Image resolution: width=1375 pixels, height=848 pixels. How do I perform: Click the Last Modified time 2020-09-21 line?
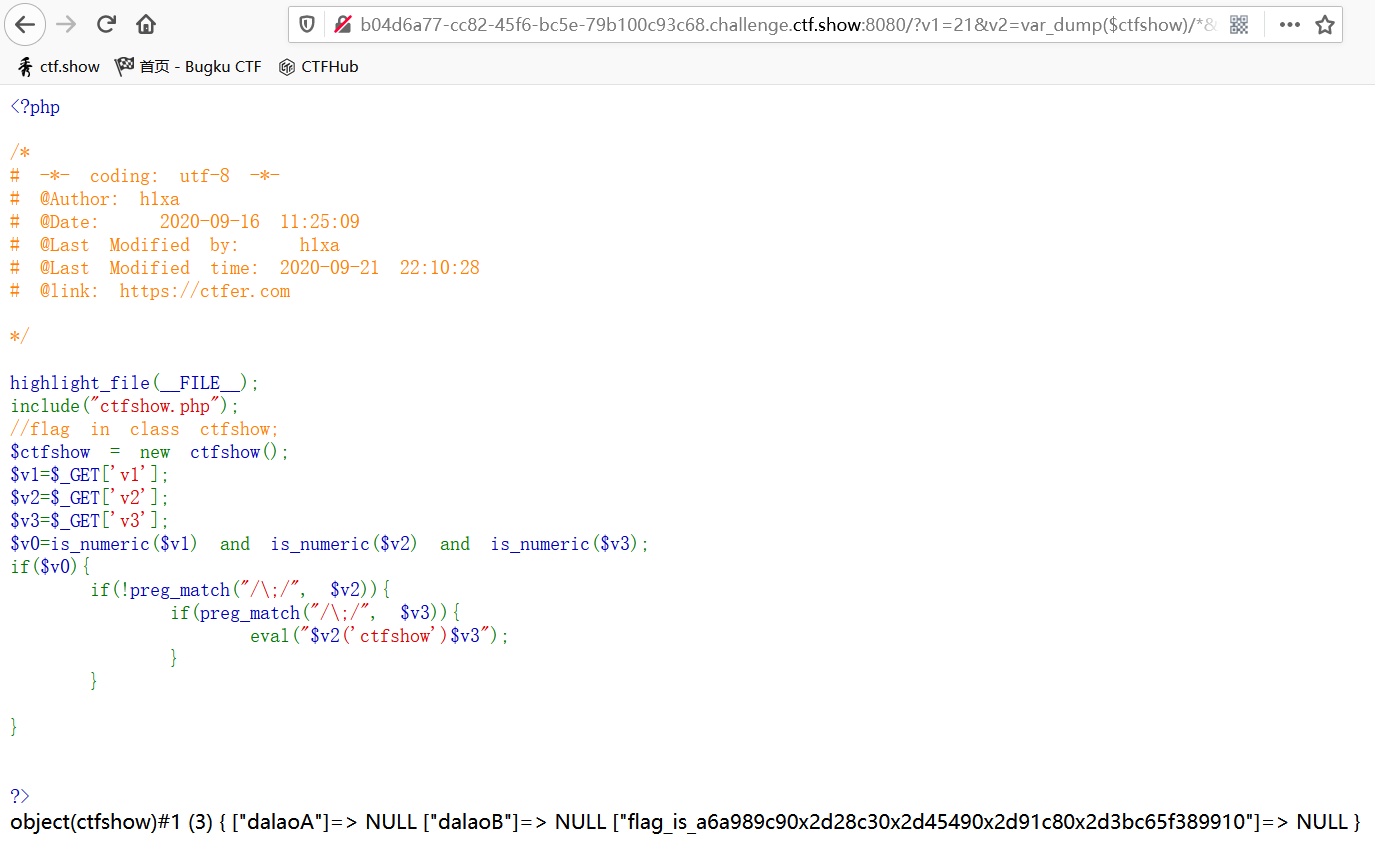pos(245,268)
